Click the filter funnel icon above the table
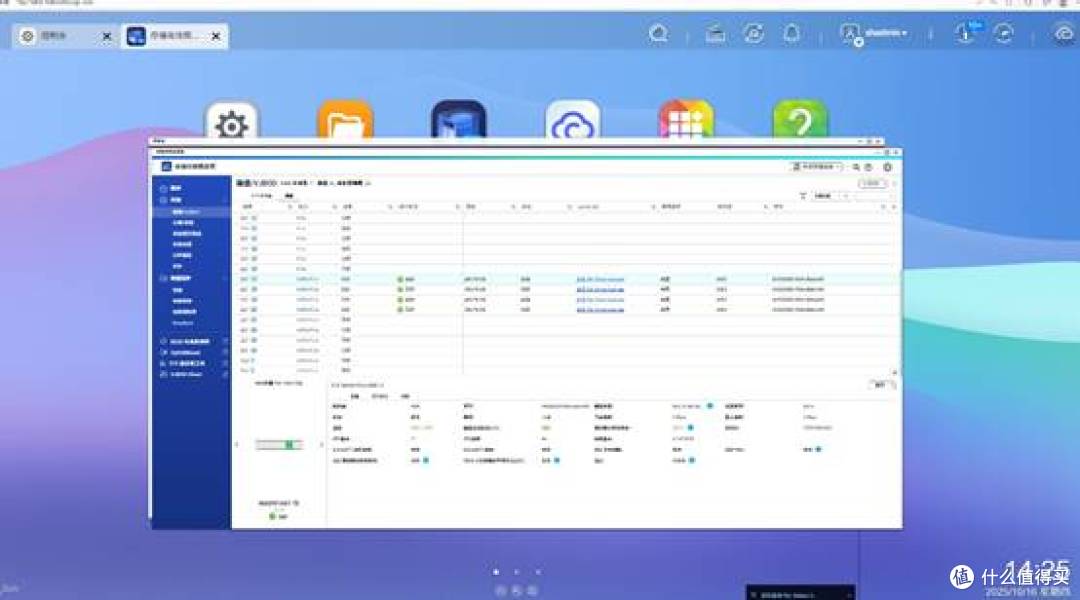The width and height of the screenshot is (1080, 600). 802,196
